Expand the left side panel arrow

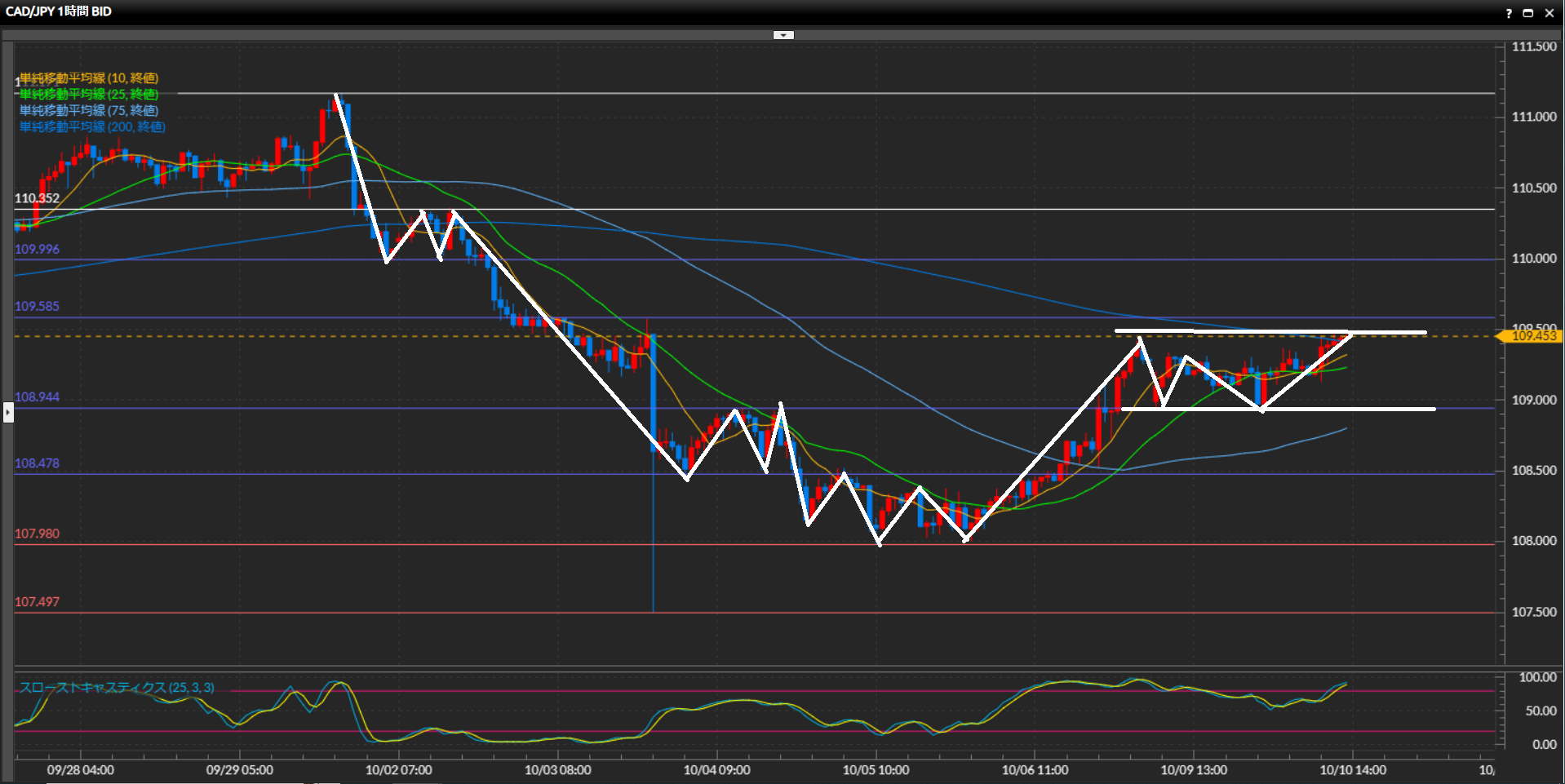coord(8,413)
